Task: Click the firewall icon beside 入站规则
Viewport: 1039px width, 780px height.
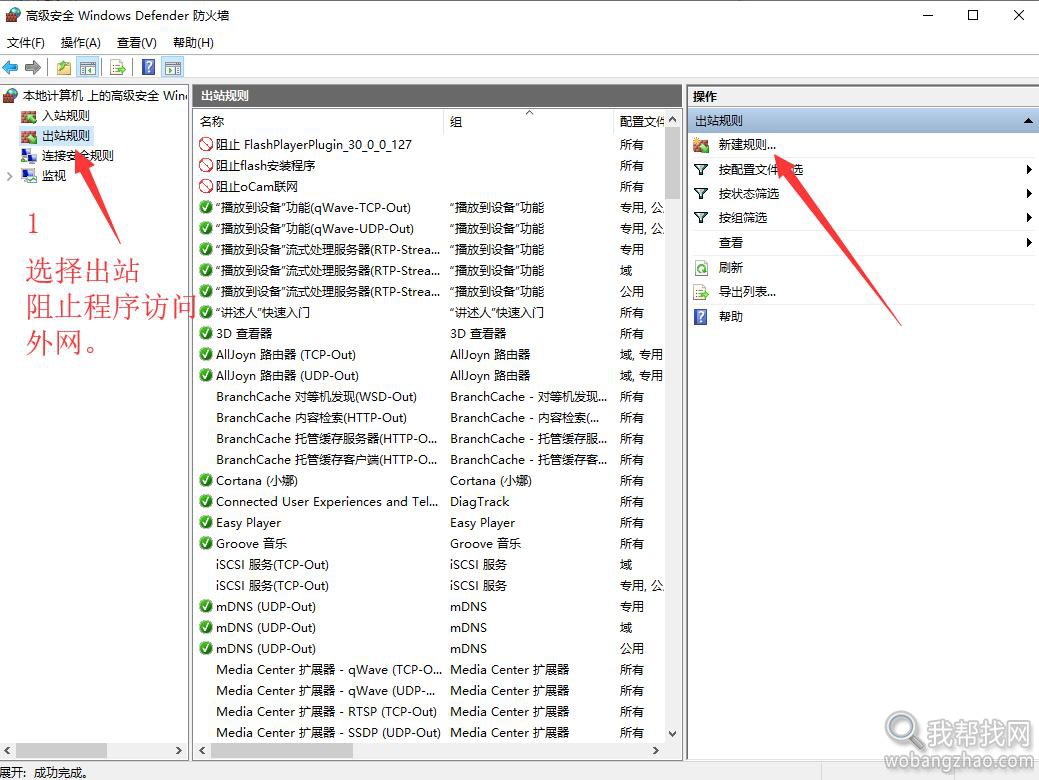Action: click(28, 117)
